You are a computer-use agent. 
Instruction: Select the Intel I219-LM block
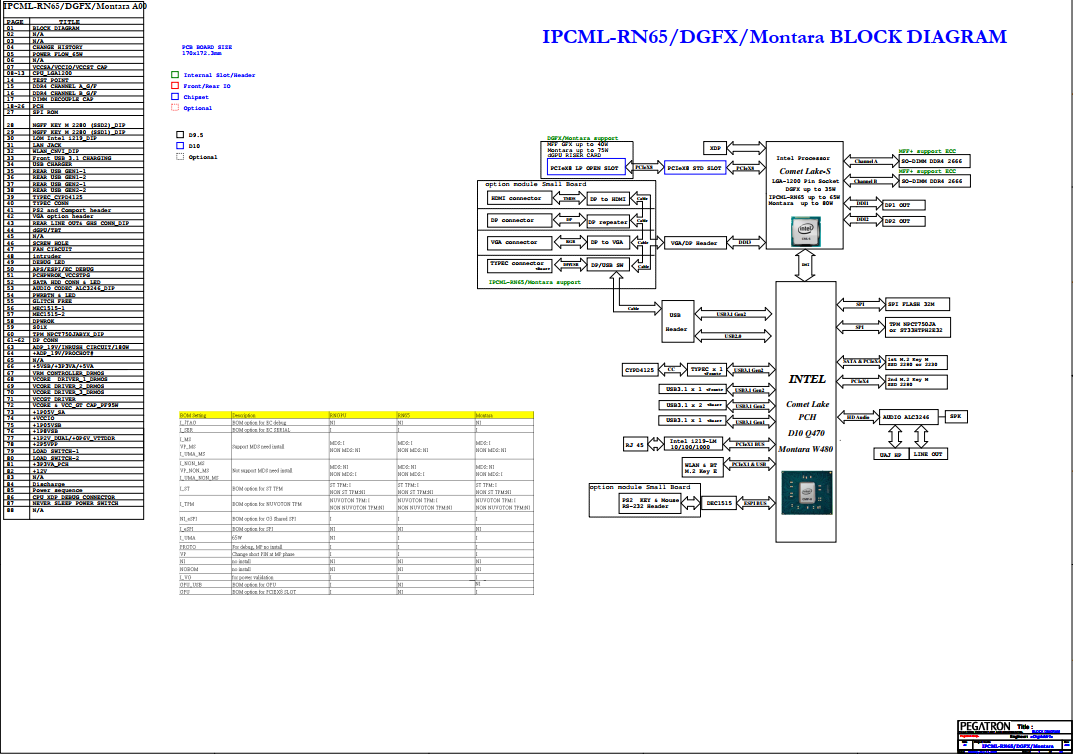click(693, 444)
